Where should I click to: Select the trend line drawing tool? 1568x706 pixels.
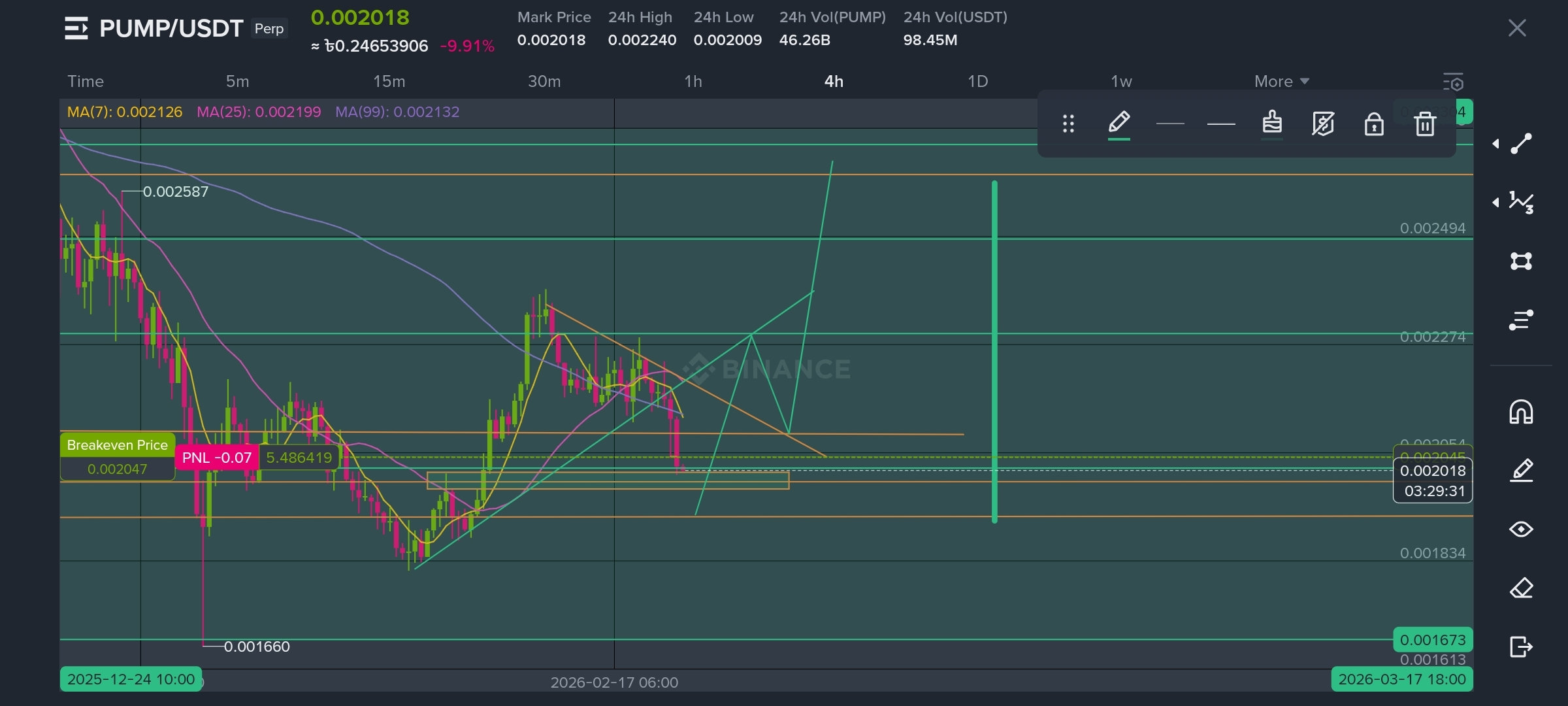(x=1521, y=144)
